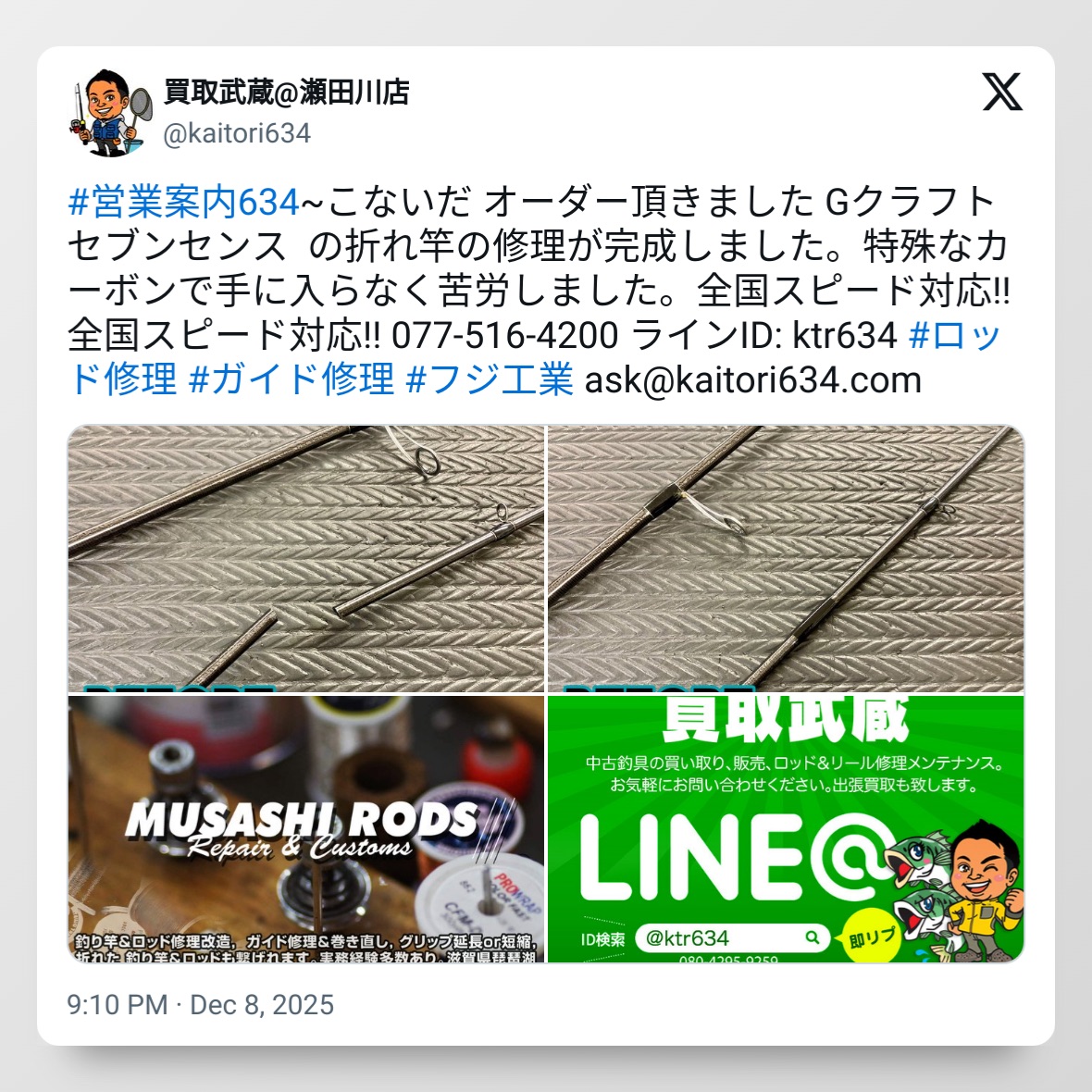The height and width of the screenshot is (1092, 1092).
Task: Click the @ktr634 ID search field
Action: tap(732, 938)
